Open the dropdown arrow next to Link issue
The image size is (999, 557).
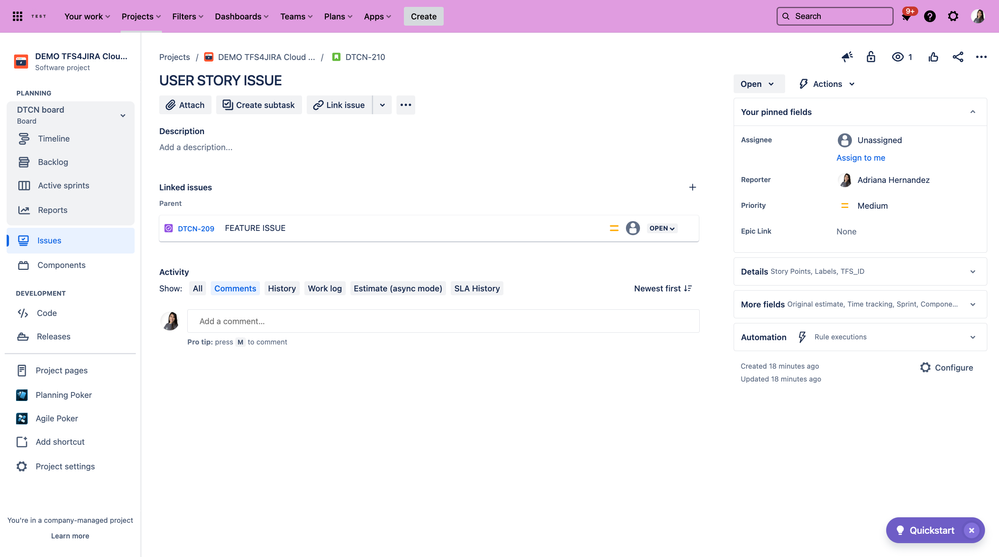pyautogui.click(x=382, y=105)
